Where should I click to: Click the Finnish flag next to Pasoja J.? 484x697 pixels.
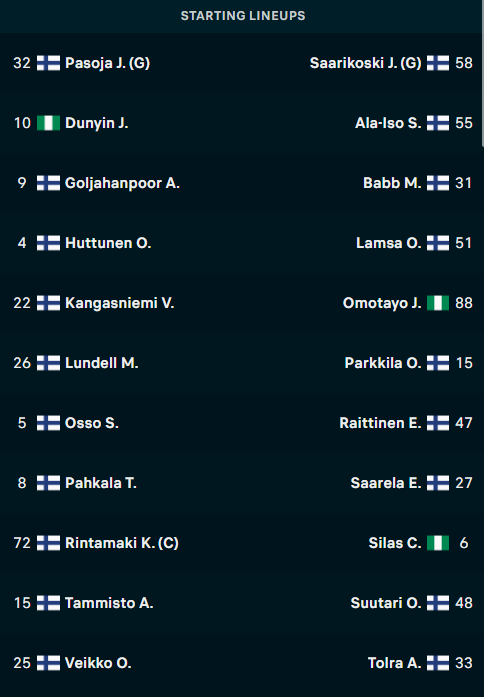[48, 63]
